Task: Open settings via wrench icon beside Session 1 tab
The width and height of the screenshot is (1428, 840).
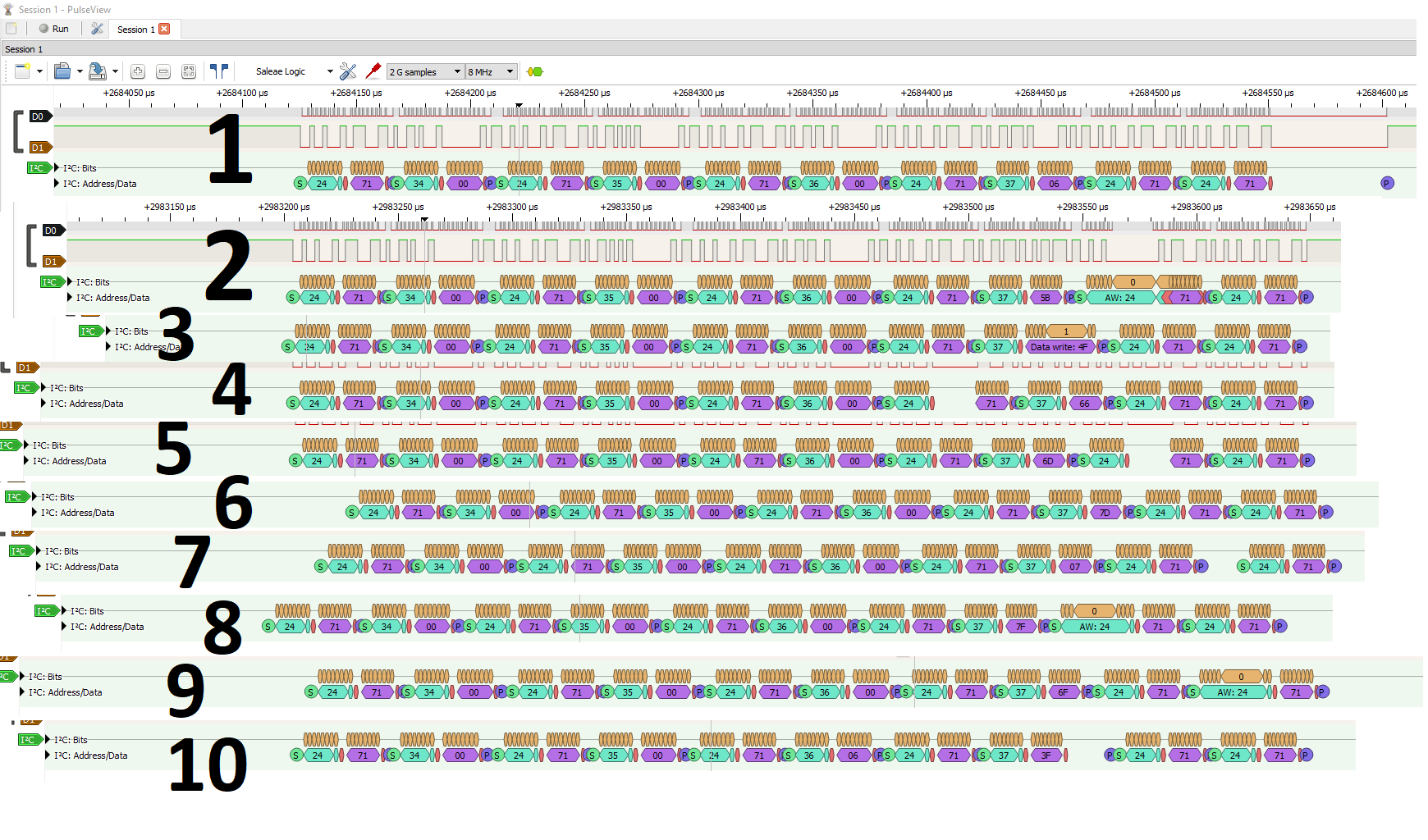Action: coord(97,29)
